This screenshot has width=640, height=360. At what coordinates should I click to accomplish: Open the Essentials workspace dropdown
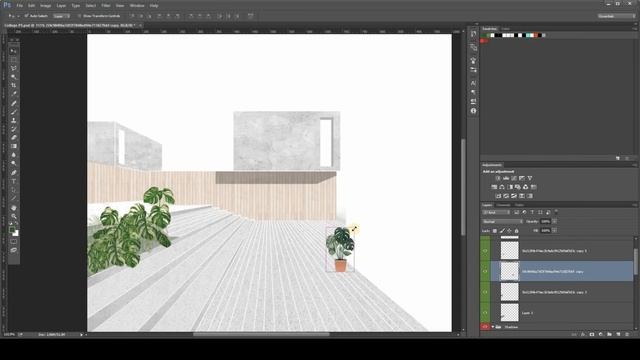[616, 16]
